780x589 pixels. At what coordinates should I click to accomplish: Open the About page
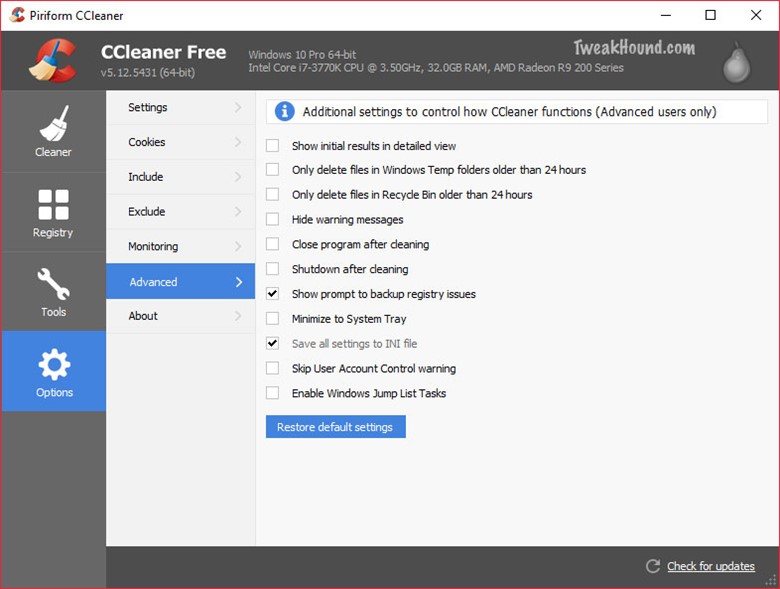tap(181, 316)
